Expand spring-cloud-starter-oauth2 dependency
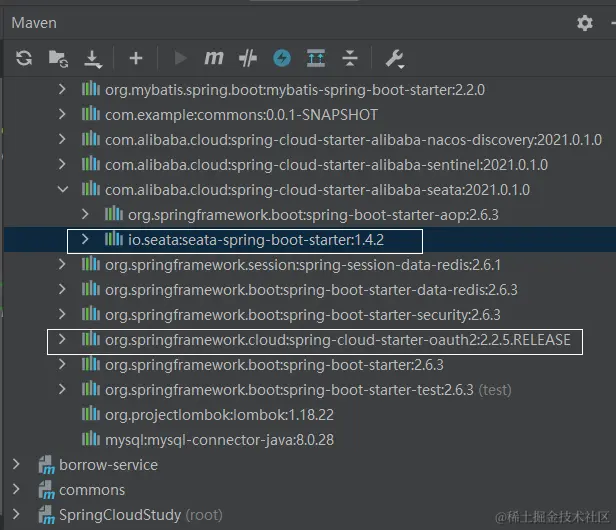This screenshot has height=530, width=616. (62, 339)
